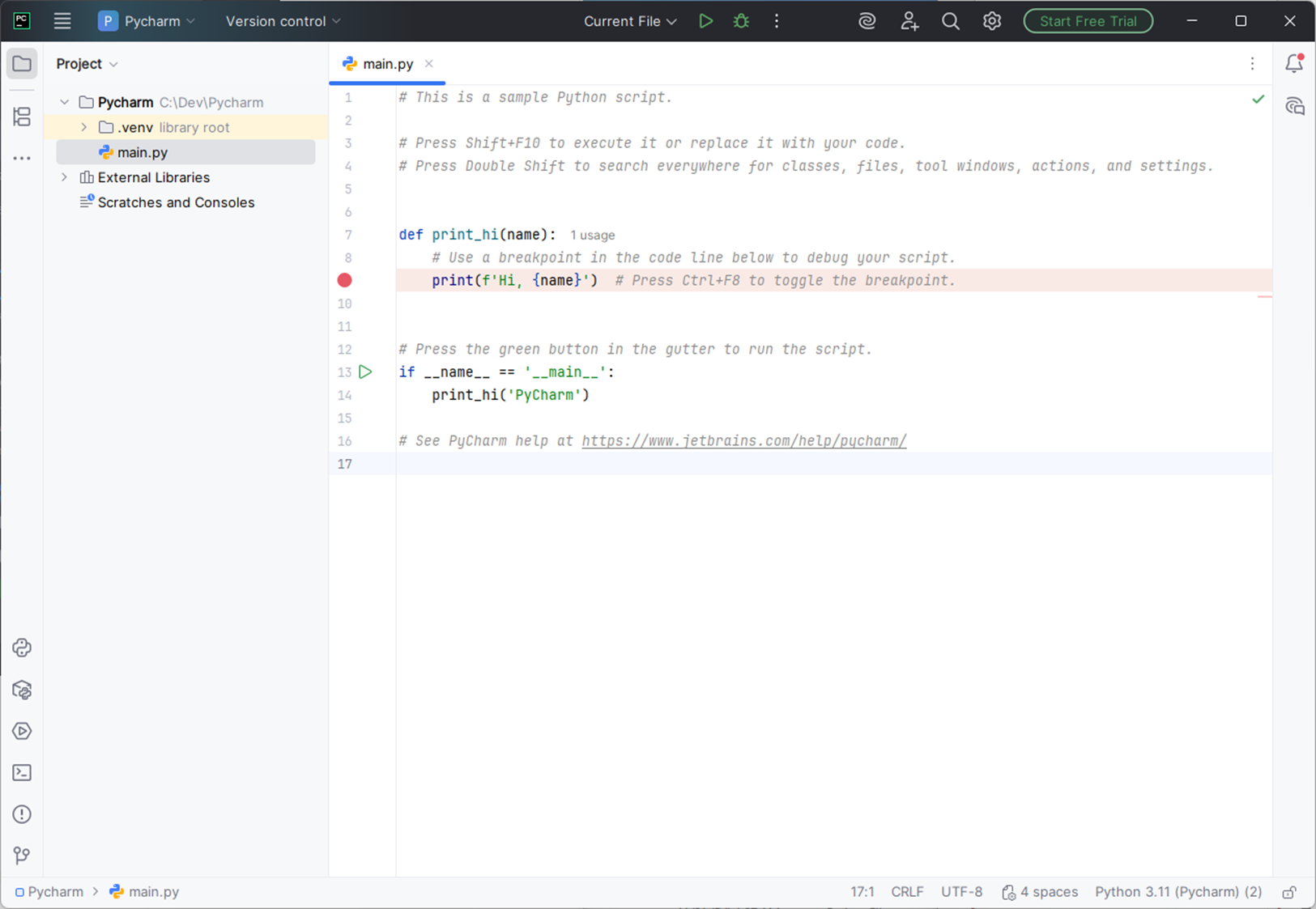Click the red error stripe marker on scrollbar
Image resolution: width=1316 pixels, height=909 pixels.
1264,297
